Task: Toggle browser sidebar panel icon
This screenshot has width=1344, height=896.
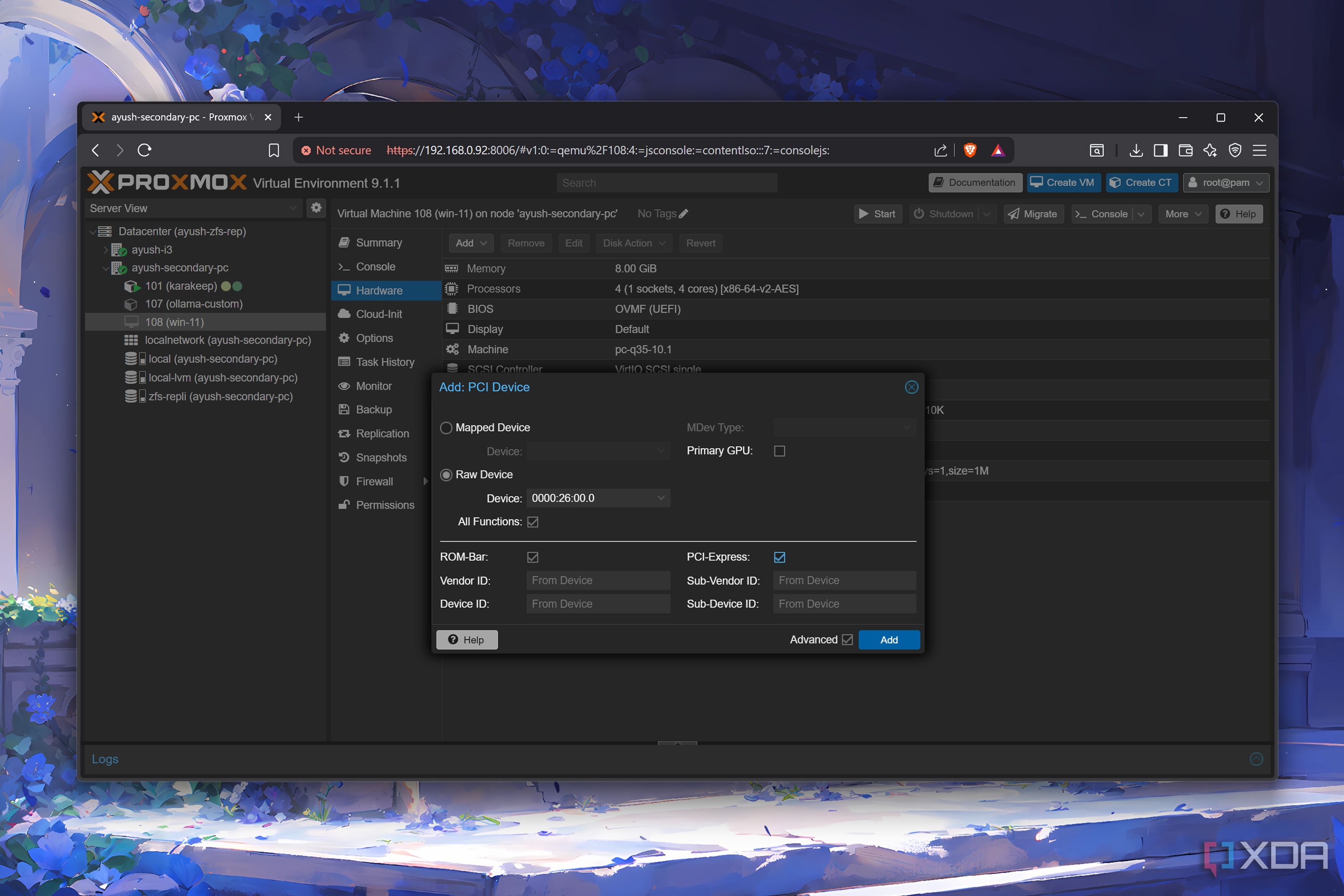Action: pyautogui.click(x=1161, y=150)
